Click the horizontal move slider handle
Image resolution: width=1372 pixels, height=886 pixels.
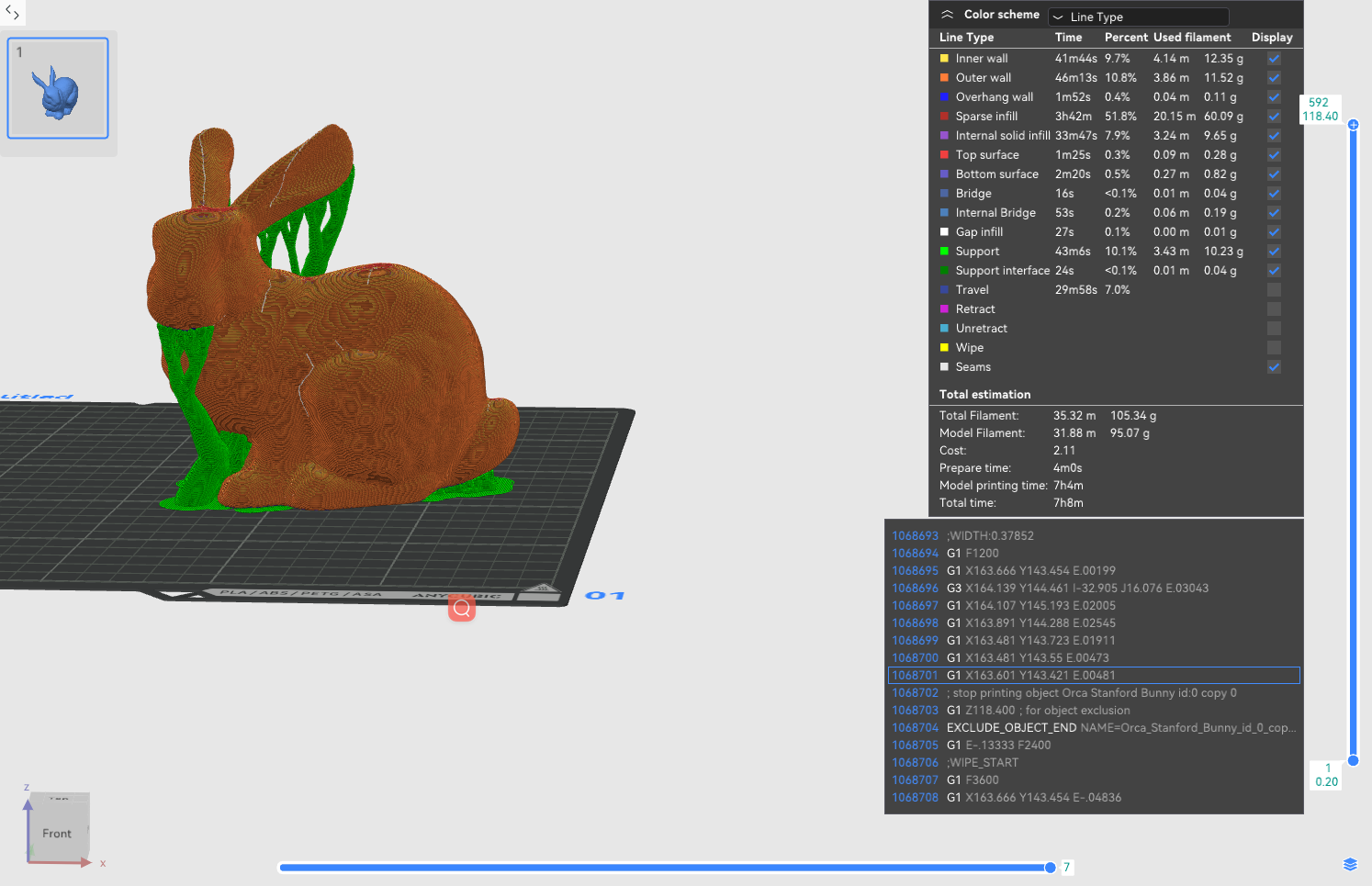(1050, 868)
